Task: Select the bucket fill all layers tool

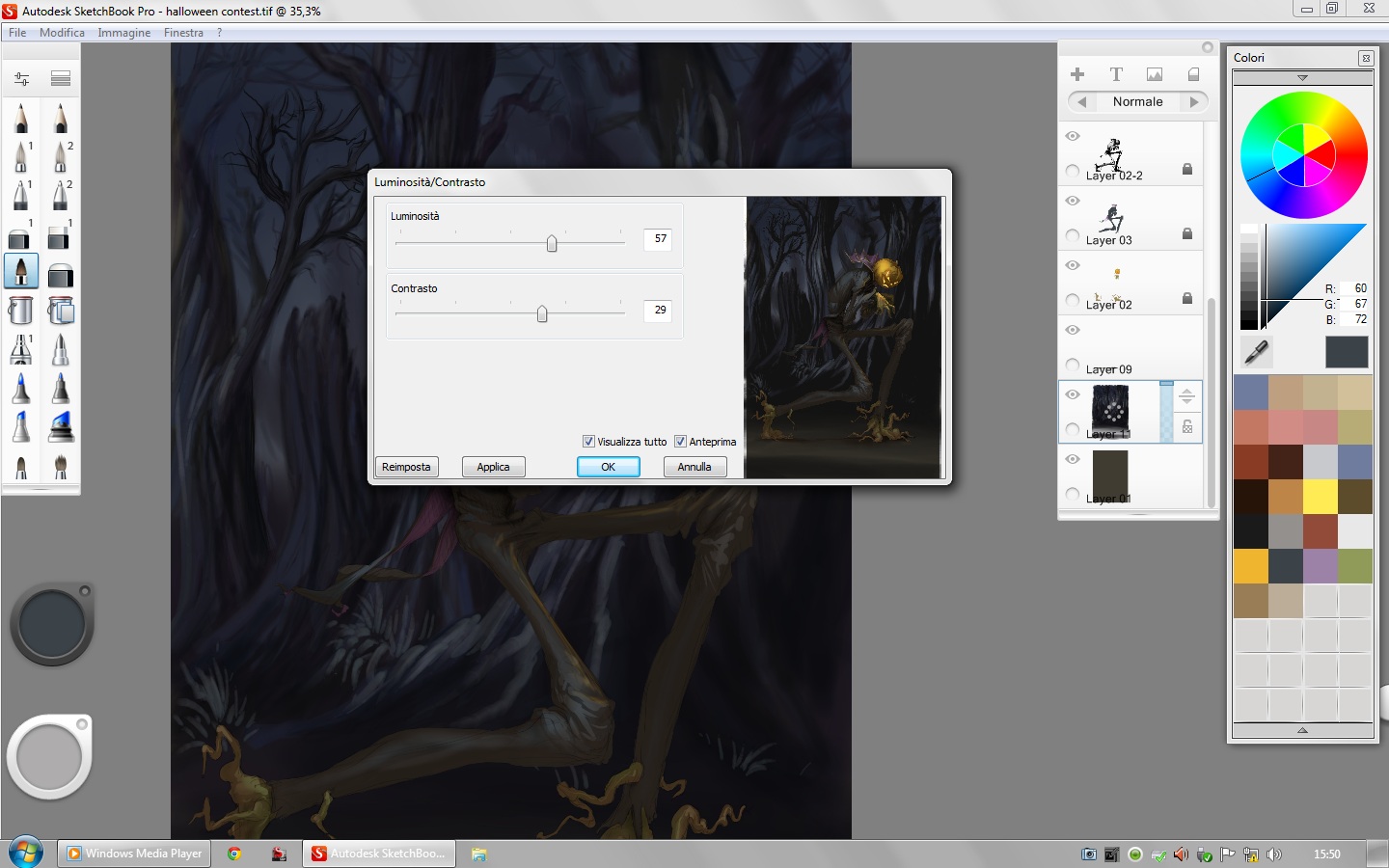Action: (61, 311)
